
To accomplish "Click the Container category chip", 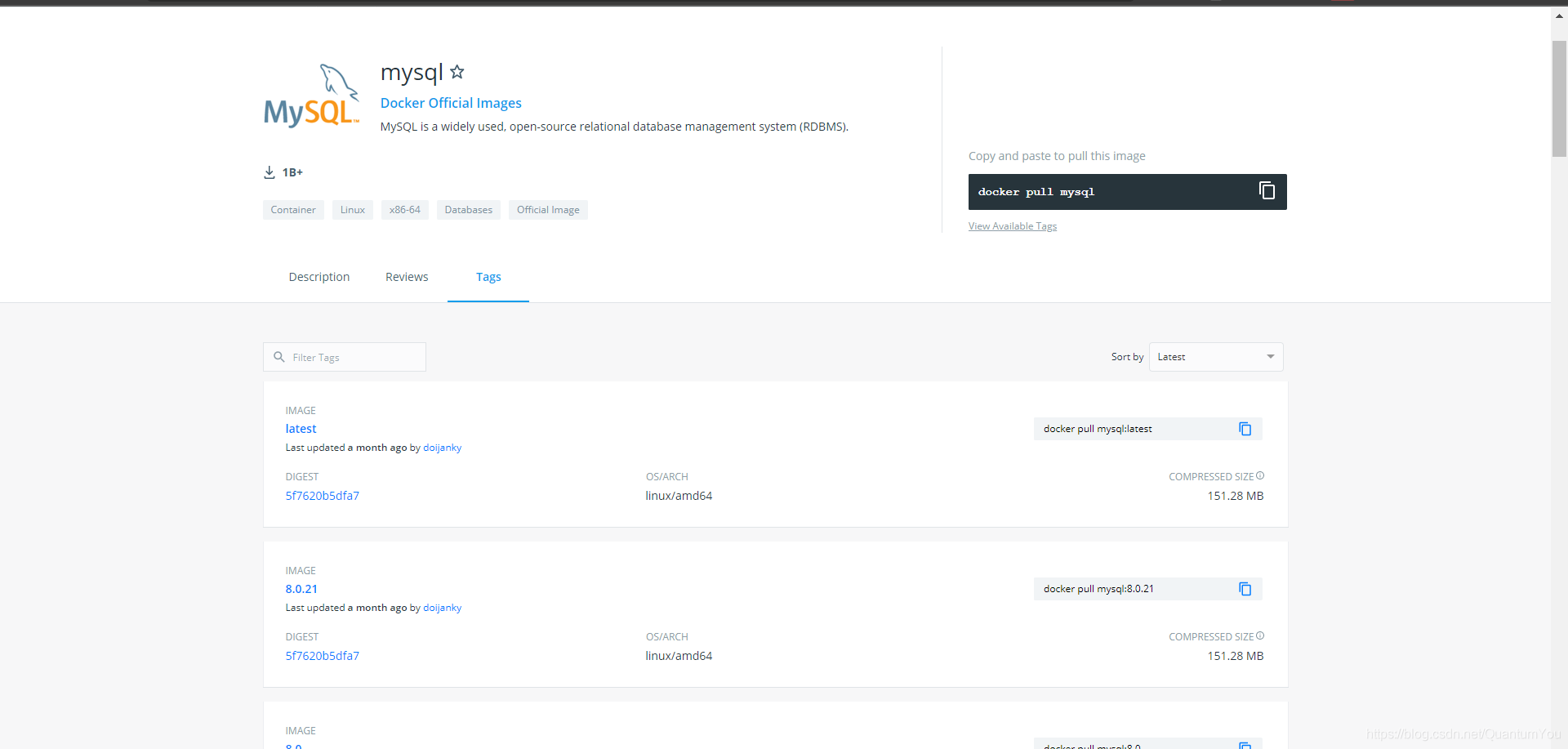I will [x=293, y=210].
